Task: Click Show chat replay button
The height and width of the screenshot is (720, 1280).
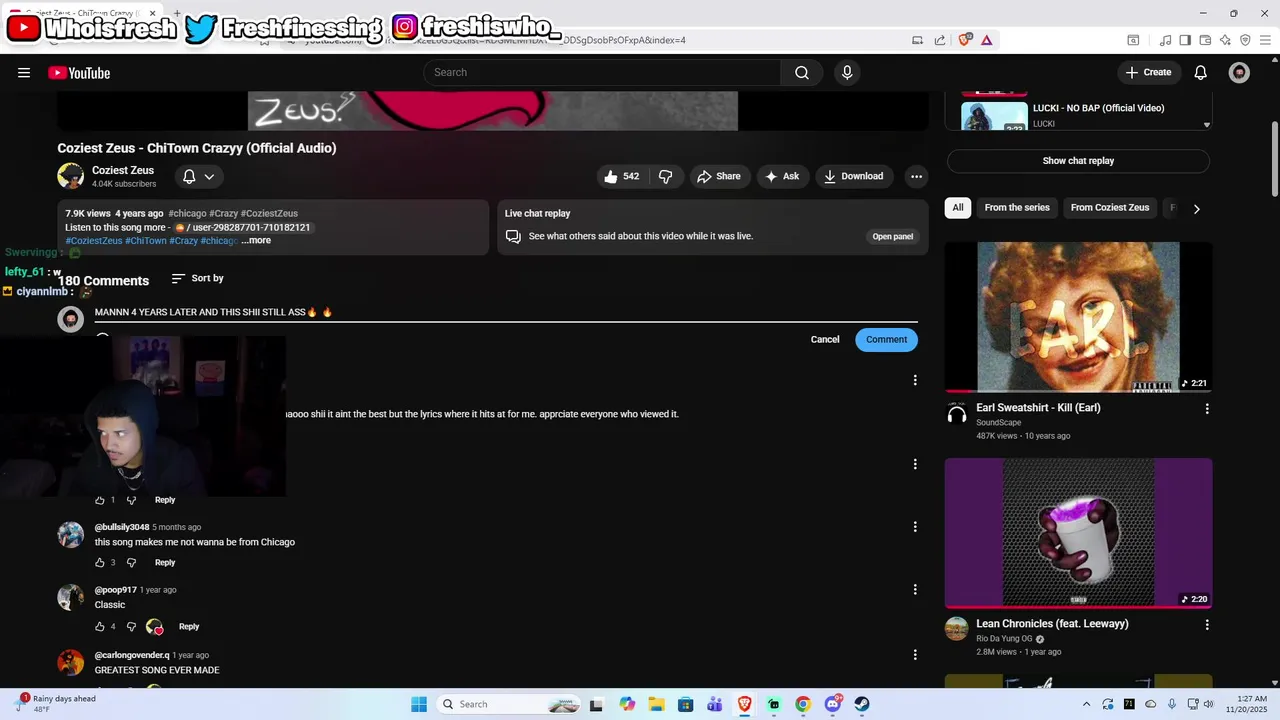Action: click(x=1078, y=161)
